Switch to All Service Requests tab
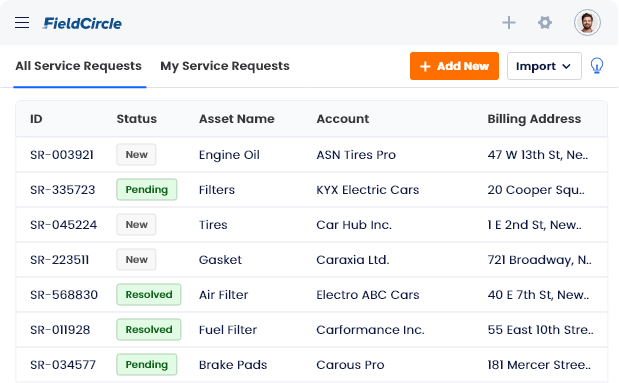 pos(78,66)
